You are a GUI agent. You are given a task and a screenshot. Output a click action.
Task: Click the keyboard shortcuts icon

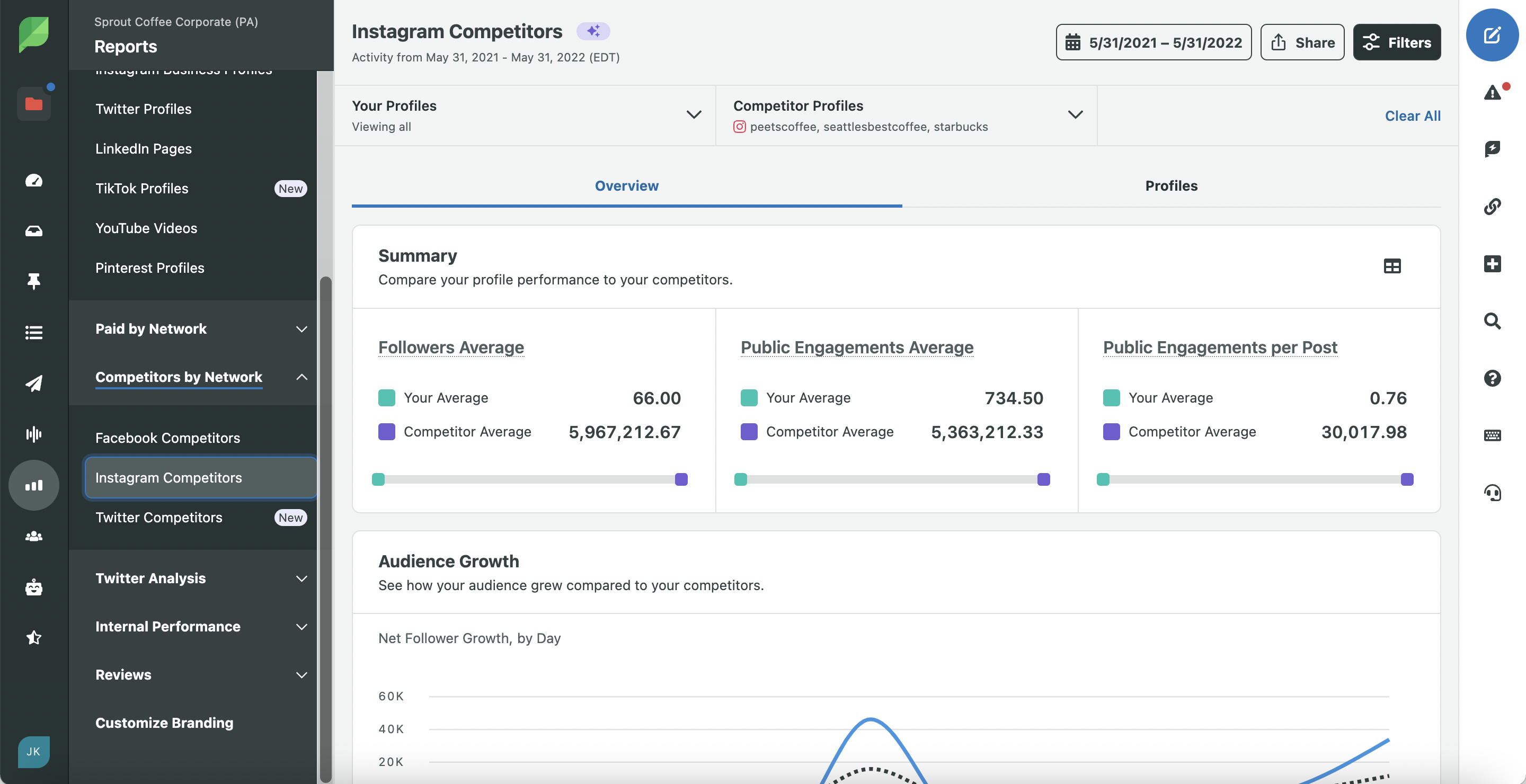click(1492, 435)
